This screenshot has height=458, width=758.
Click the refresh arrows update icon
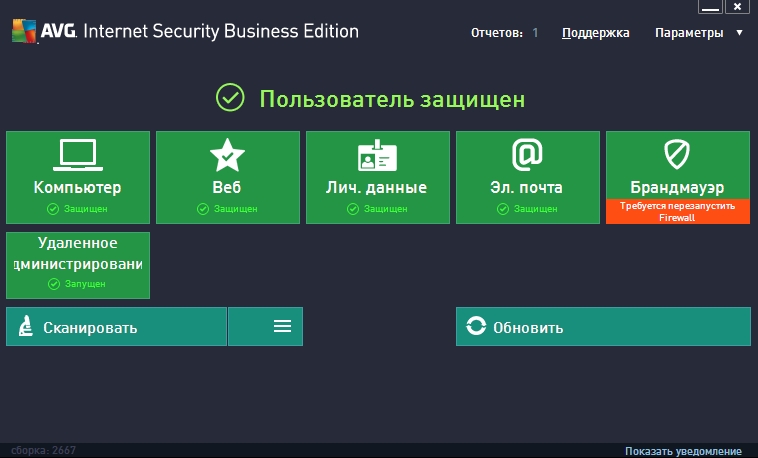pyautogui.click(x=476, y=326)
